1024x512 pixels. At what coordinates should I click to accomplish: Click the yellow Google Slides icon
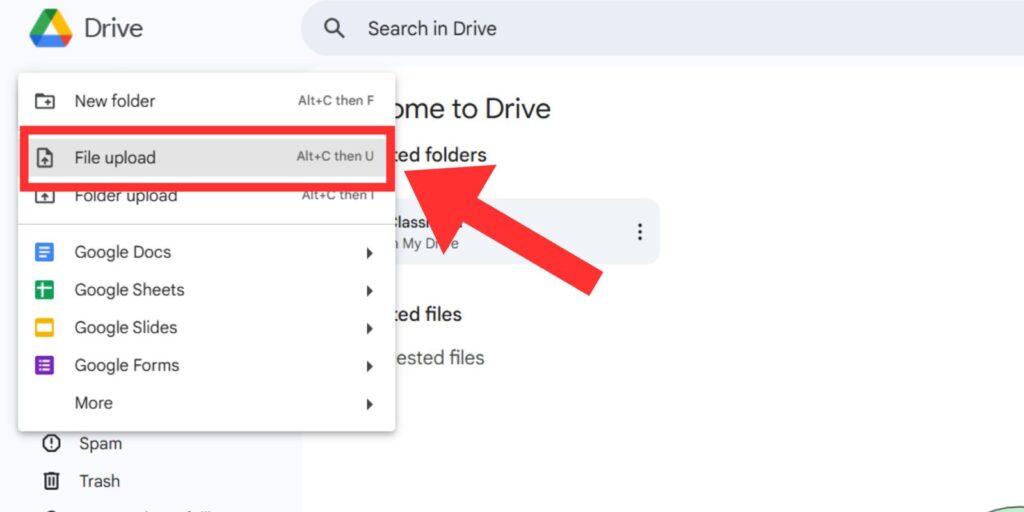[44, 328]
